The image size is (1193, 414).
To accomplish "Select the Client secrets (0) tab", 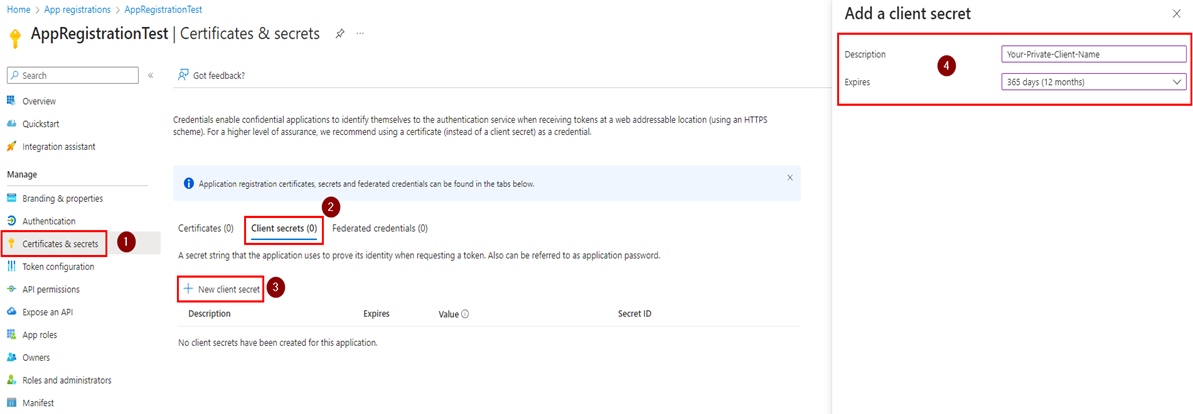I will point(284,229).
